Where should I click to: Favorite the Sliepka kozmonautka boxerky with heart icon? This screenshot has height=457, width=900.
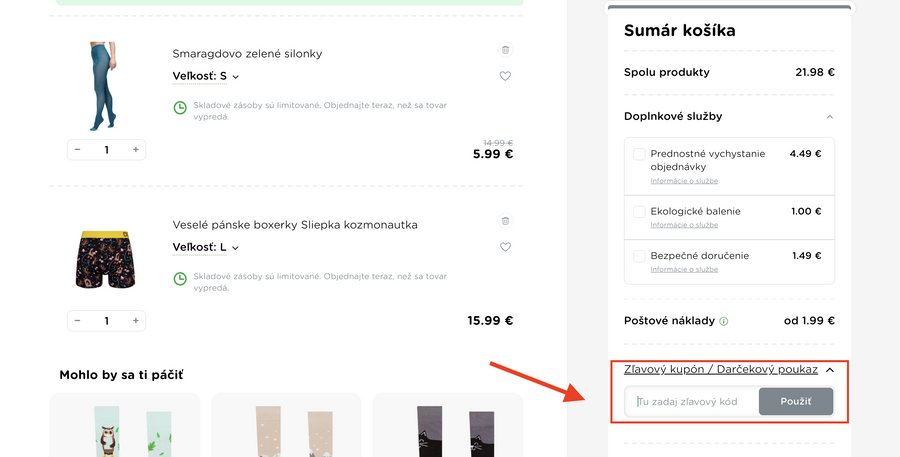(x=505, y=247)
